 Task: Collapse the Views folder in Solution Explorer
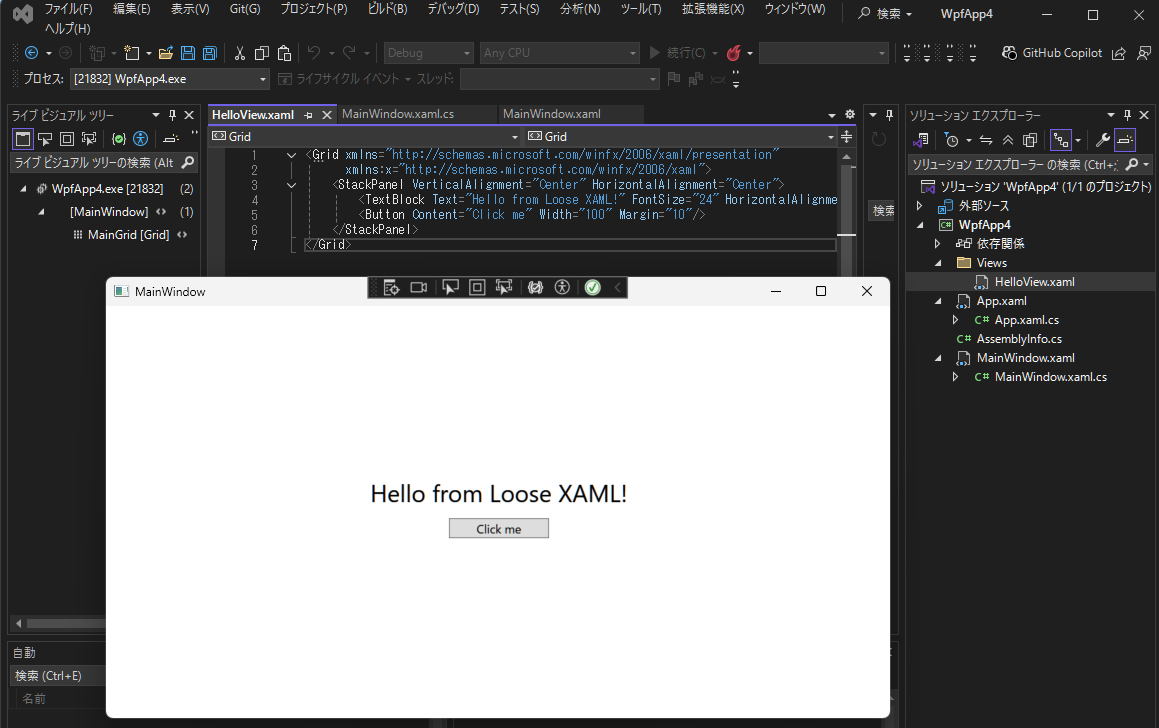tap(938, 263)
